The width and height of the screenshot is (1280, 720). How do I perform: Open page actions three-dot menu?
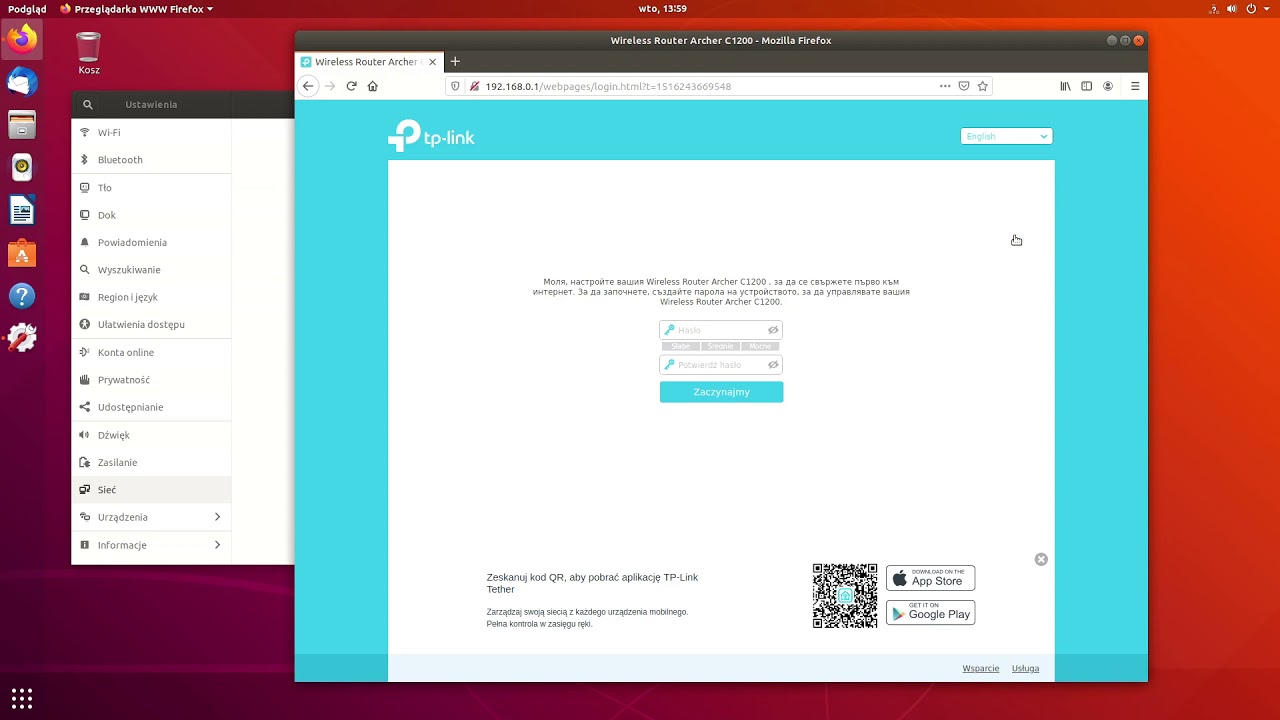pos(945,86)
